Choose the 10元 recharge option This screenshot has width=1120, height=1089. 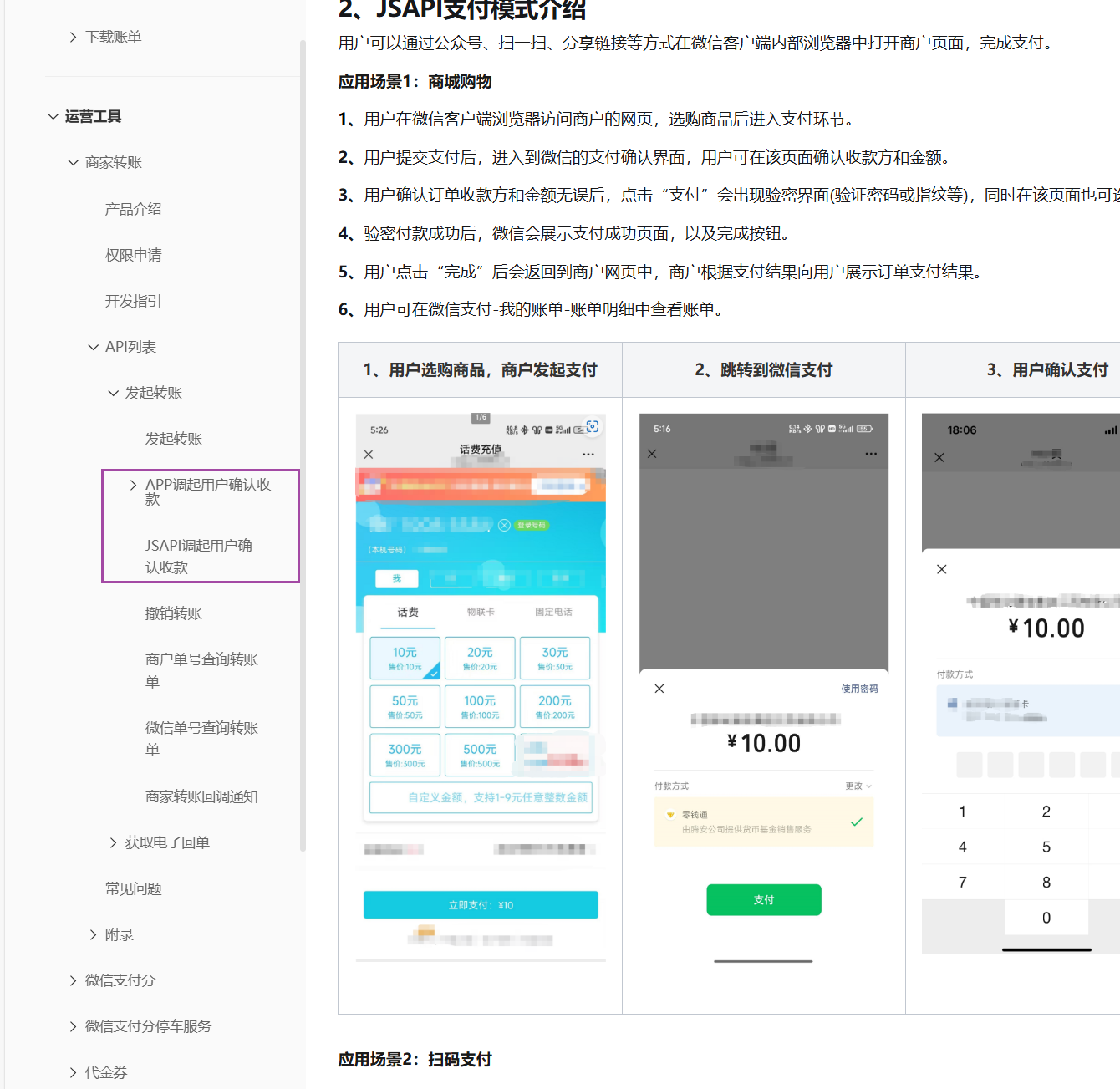[x=405, y=659]
